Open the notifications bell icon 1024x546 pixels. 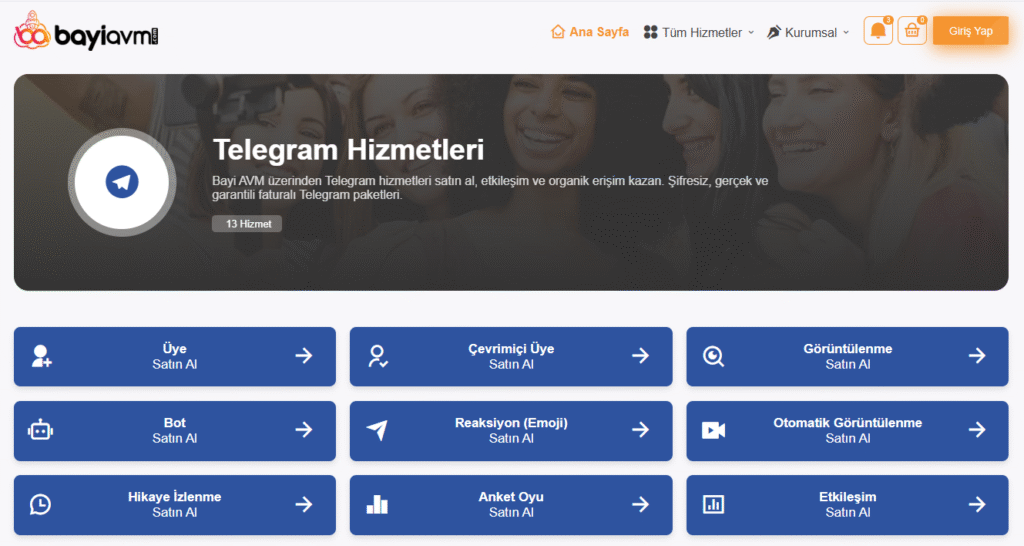pos(878,31)
